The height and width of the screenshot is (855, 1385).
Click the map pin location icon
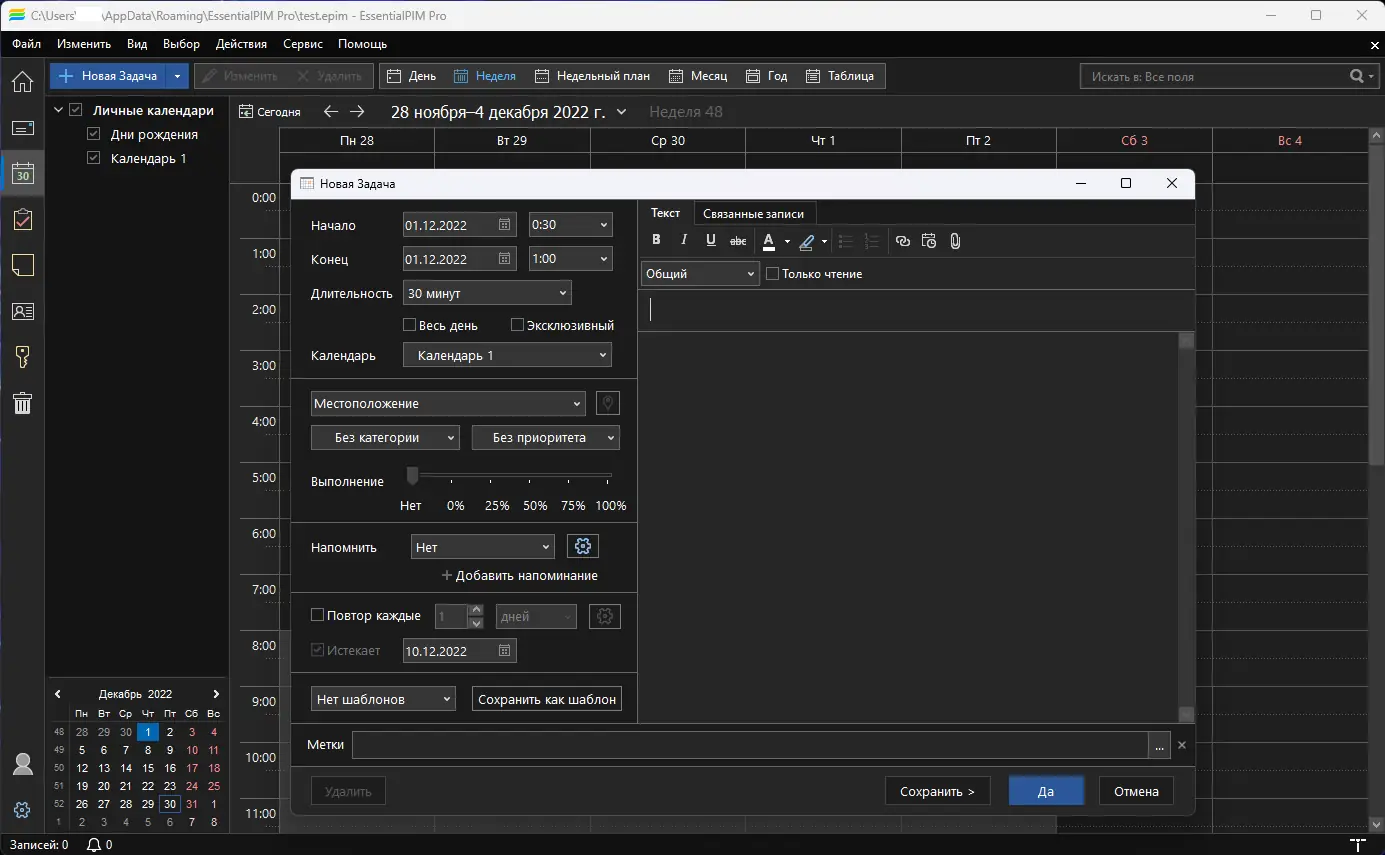[608, 404]
